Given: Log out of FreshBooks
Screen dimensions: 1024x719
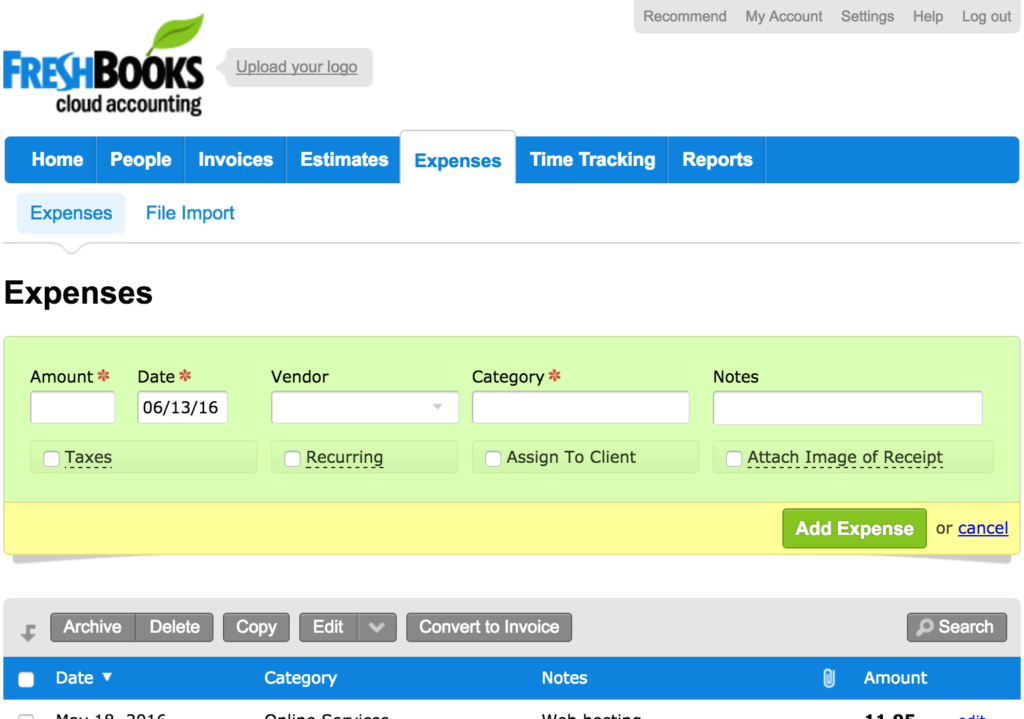Looking at the screenshot, I should tap(986, 16).
